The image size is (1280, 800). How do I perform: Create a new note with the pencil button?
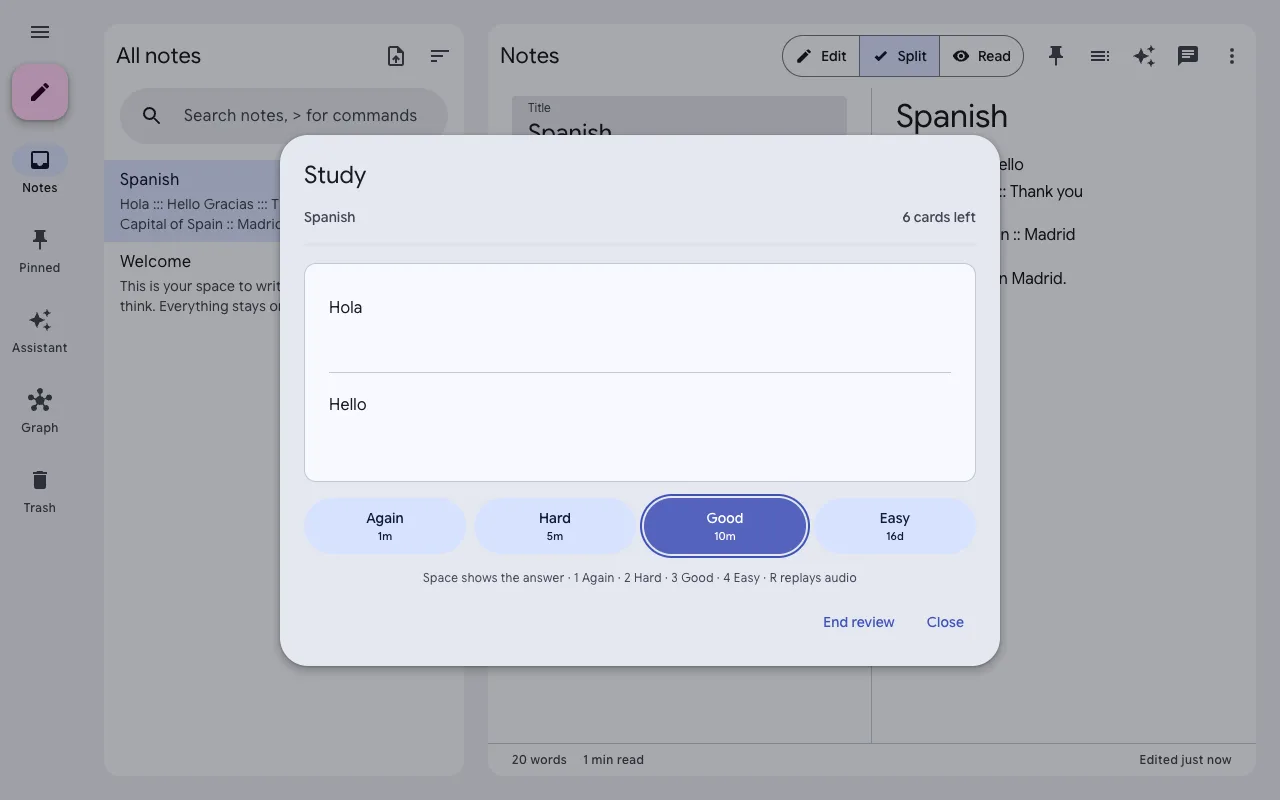tap(40, 92)
